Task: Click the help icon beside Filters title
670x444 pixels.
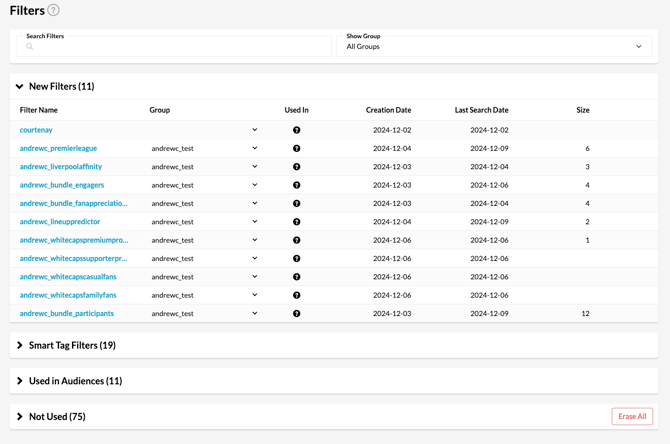Action: pos(54,10)
